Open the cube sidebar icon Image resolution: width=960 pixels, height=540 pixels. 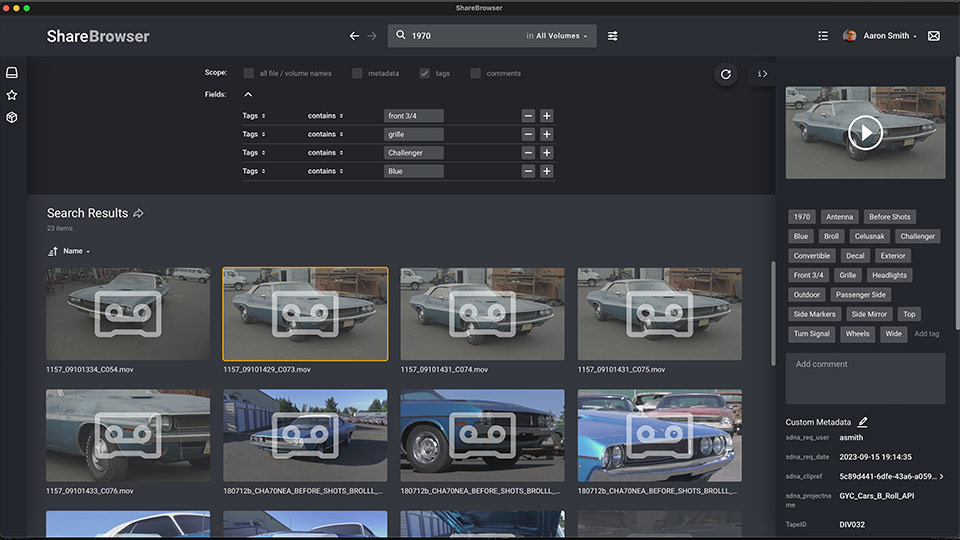click(12, 117)
